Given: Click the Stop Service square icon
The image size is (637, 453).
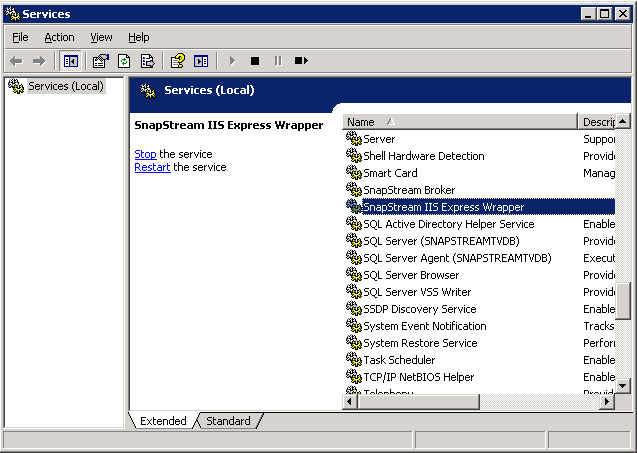Looking at the screenshot, I should coord(255,61).
